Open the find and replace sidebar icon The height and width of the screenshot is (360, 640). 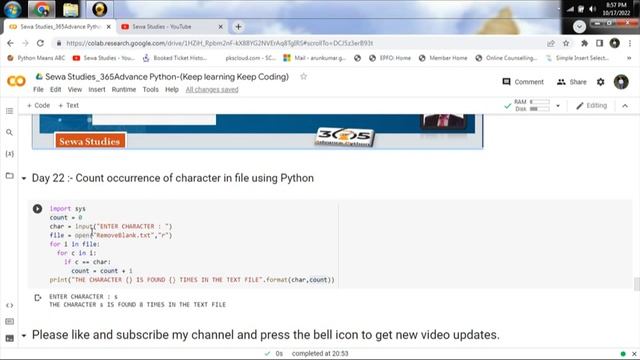point(9,132)
